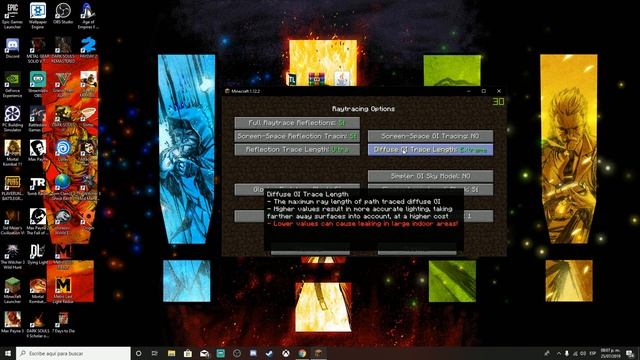Open the Epic Games Launcher desktop shortcut
Viewport: 640px width, 360px height.
click(12, 16)
